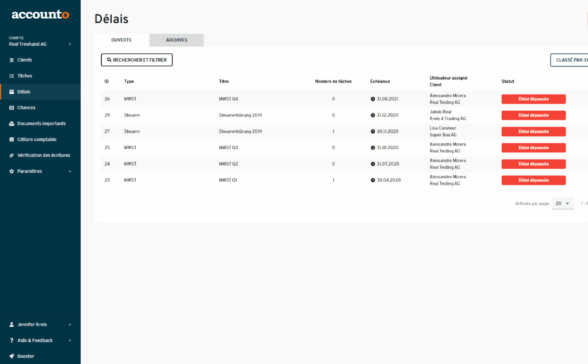The height and width of the screenshot is (364, 588).
Task: Click the Rechercher et filtrer button
Action: coord(136,60)
